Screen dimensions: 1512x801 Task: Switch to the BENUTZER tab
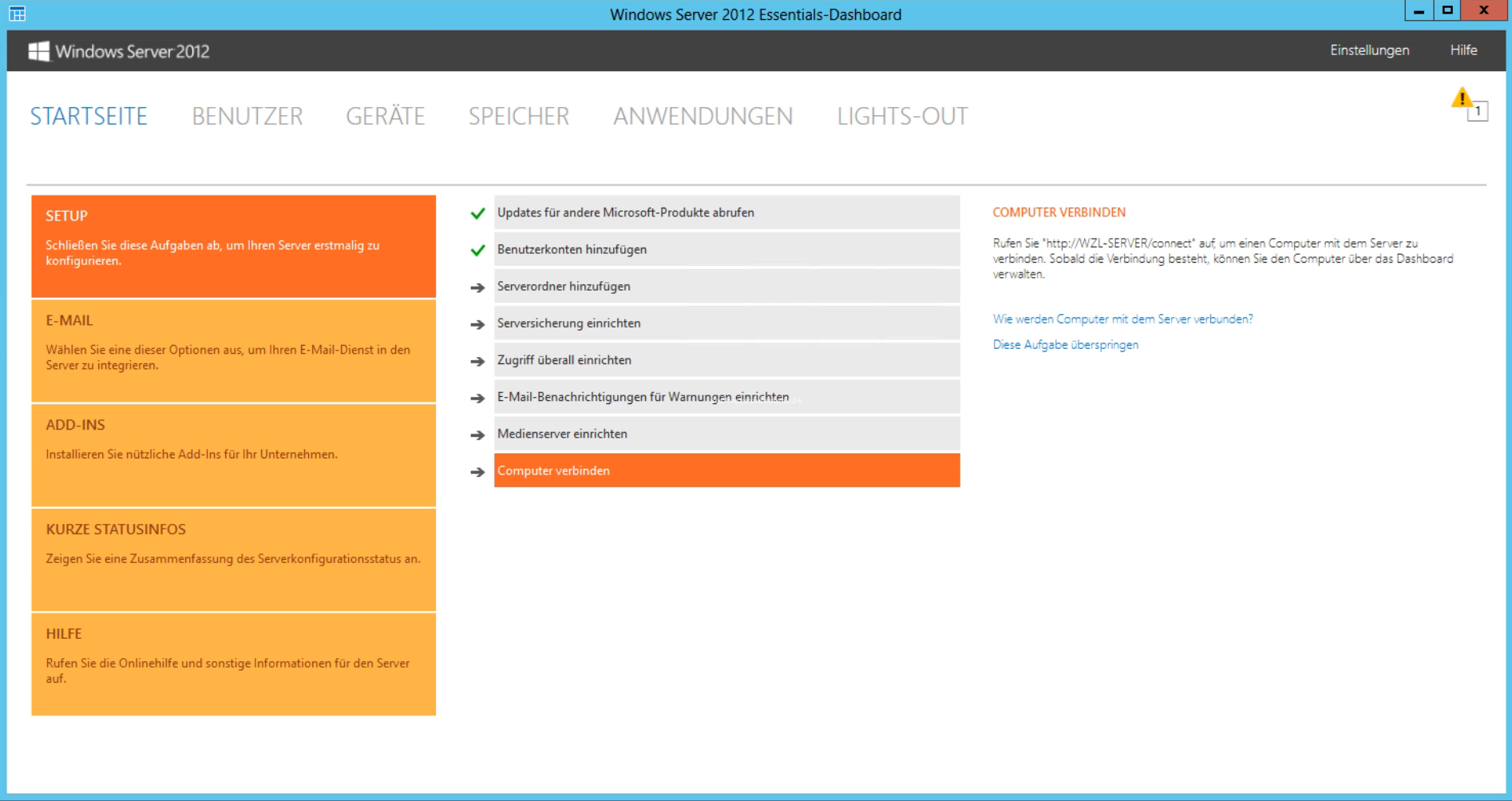(x=247, y=117)
